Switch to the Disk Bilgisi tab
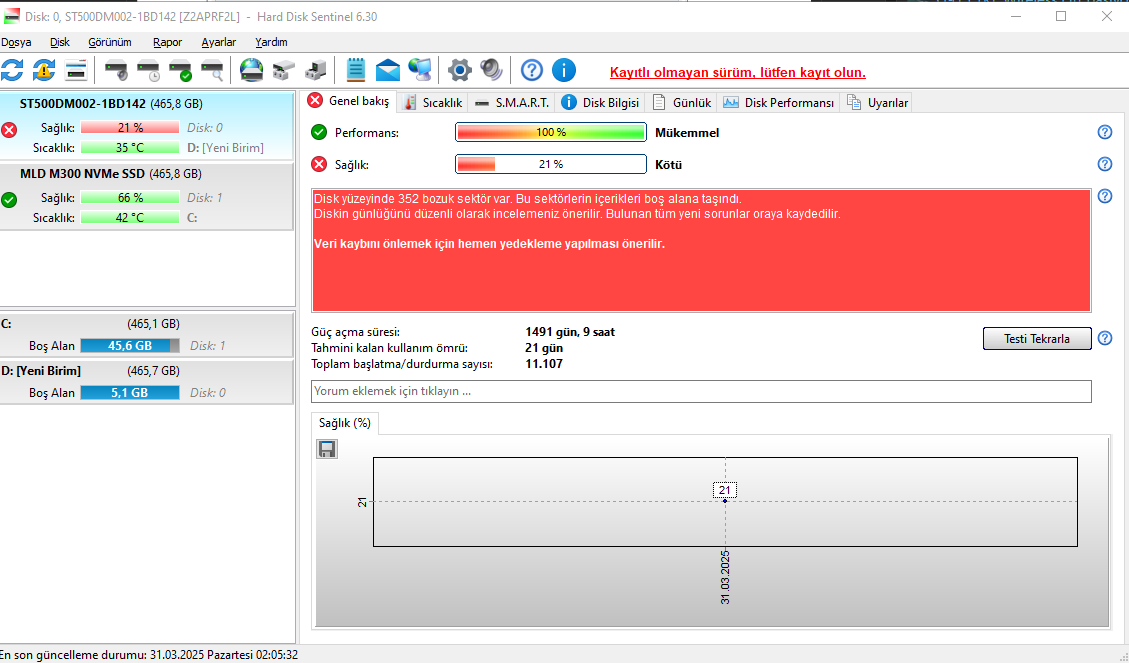1129x663 pixels. [600, 103]
